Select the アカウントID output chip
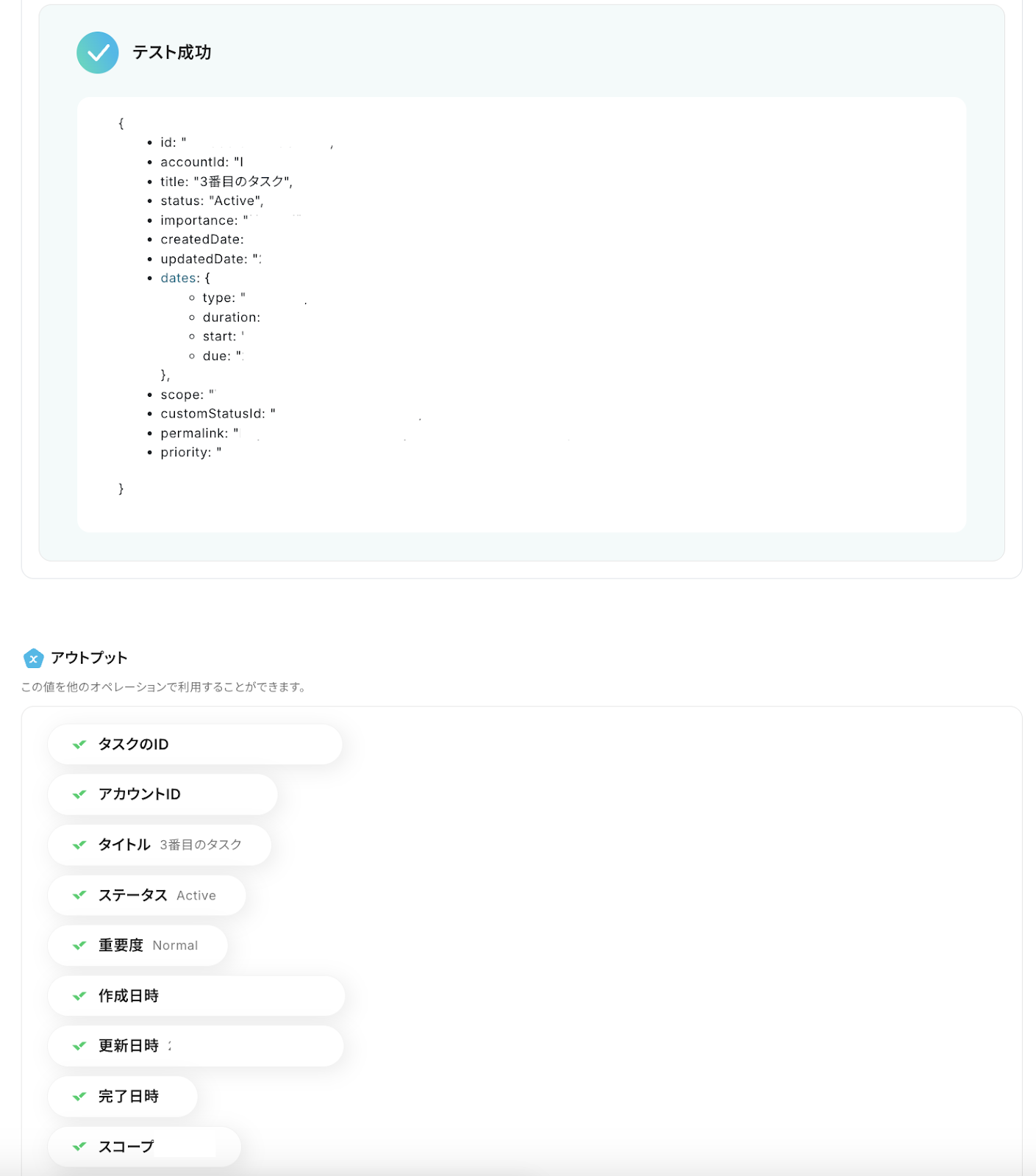The height and width of the screenshot is (1176, 1036). 162,795
